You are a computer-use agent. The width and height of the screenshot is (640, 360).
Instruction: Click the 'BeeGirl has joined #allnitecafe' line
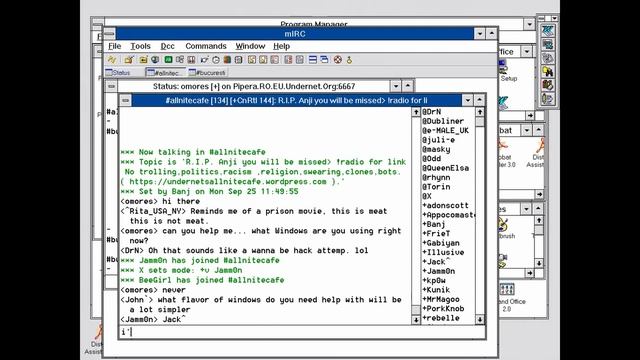(202, 280)
